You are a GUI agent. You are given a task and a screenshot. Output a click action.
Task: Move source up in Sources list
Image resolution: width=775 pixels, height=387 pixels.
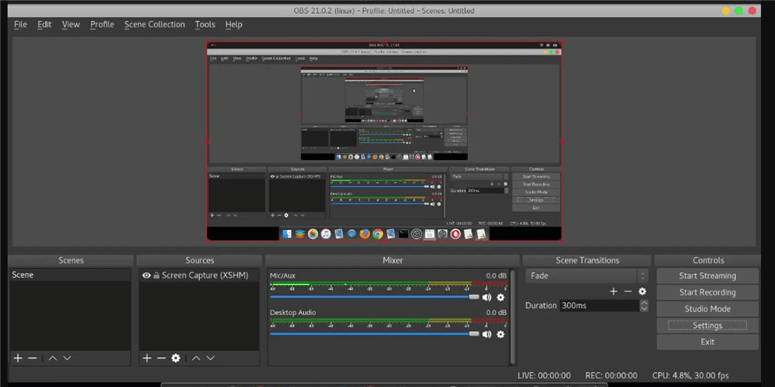click(196, 358)
